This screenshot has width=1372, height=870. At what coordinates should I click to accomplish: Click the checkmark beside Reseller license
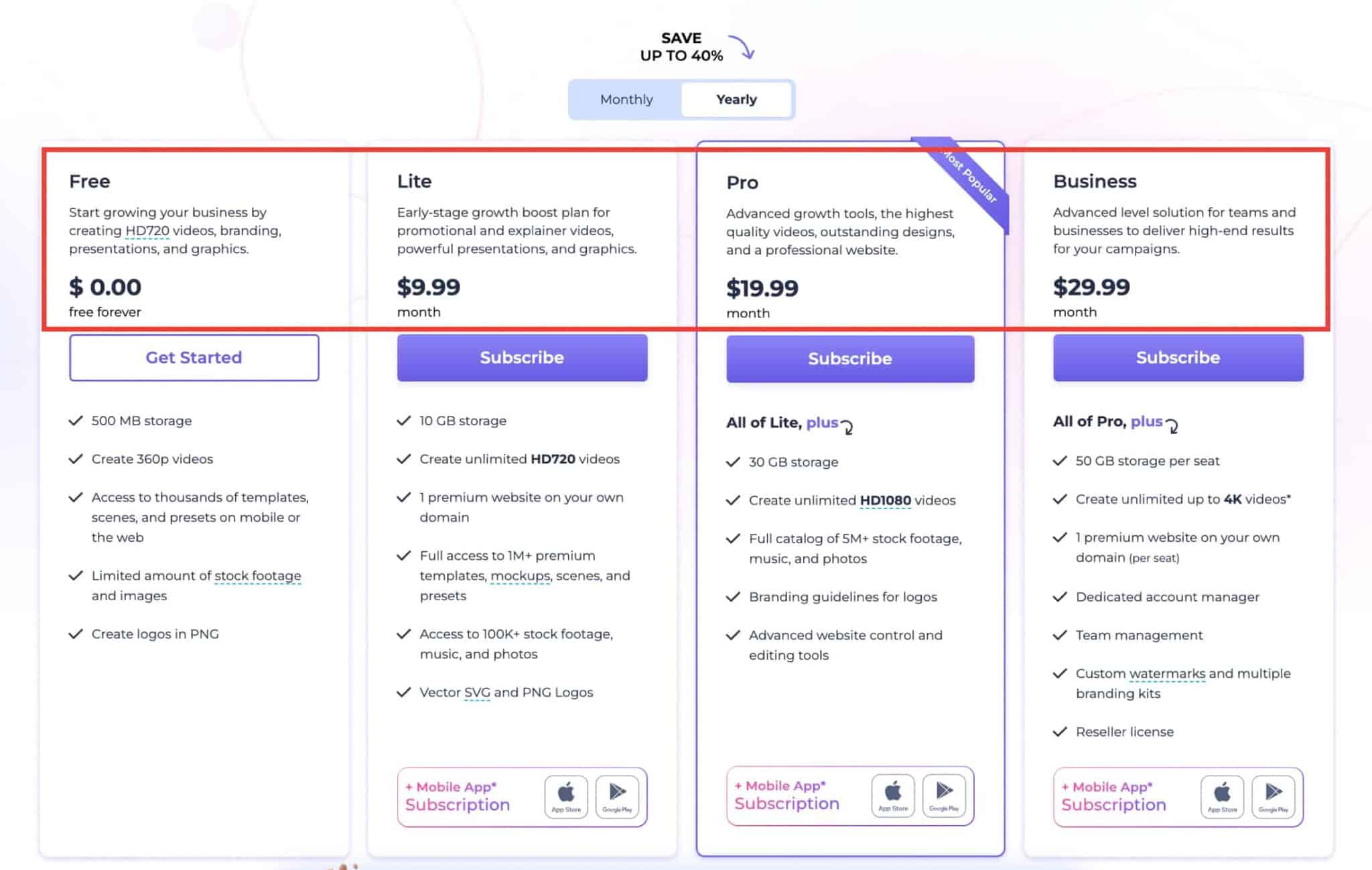coord(1060,731)
